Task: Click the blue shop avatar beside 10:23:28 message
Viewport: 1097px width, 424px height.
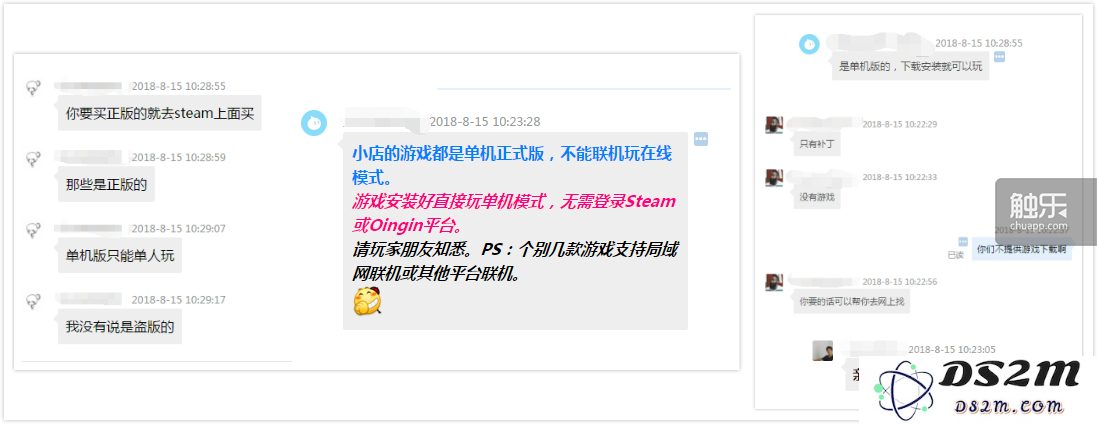Action: click(x=314, y=122)
